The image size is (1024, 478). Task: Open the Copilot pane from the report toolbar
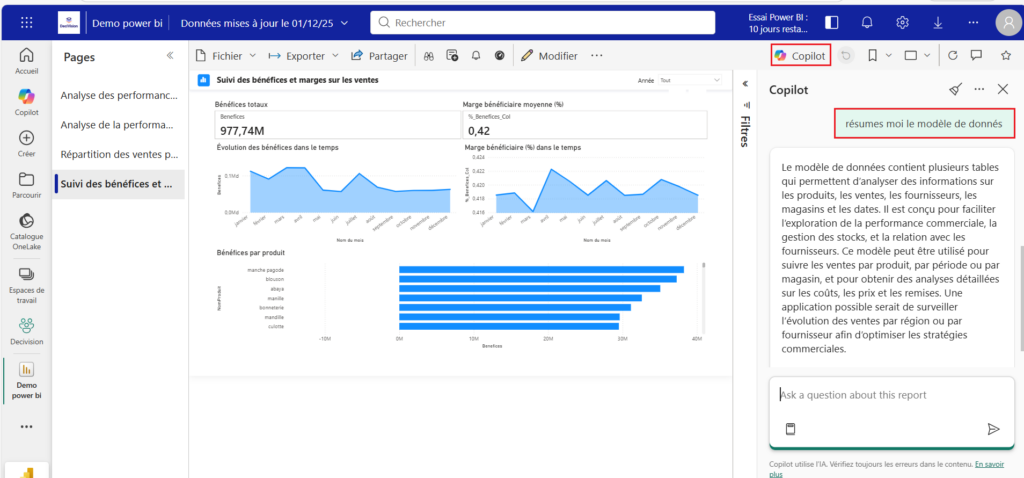pyautogui.click(x=800, y=56)
